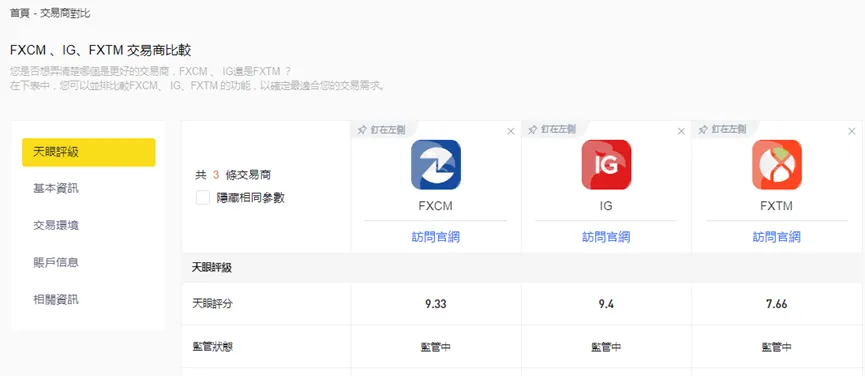This screenshot has width=865, height=376.
Task: Remove FXCM from the comparison
Action: (x=511, y=131)
